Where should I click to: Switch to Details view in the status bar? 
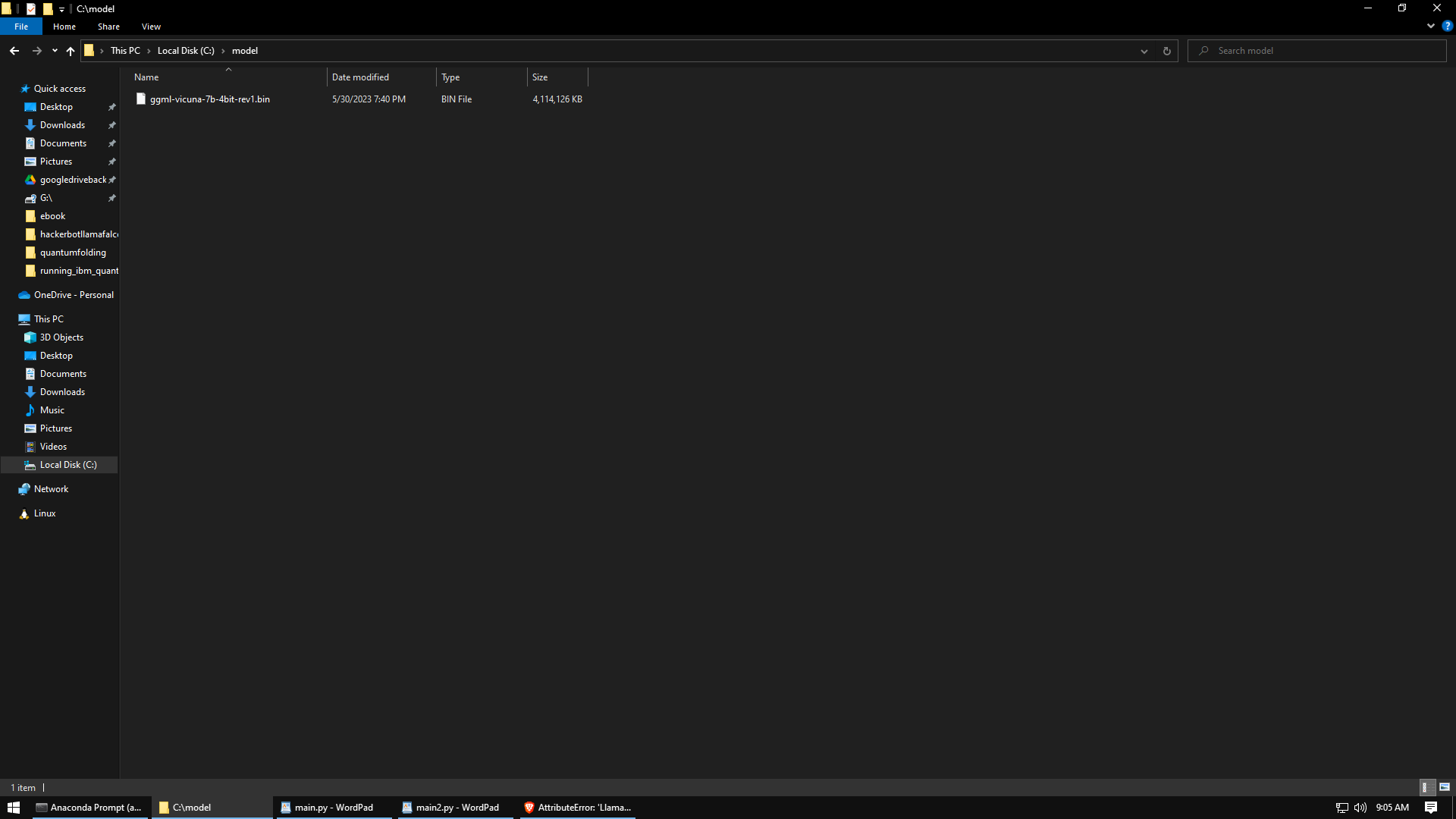(x=1426, y=788)
